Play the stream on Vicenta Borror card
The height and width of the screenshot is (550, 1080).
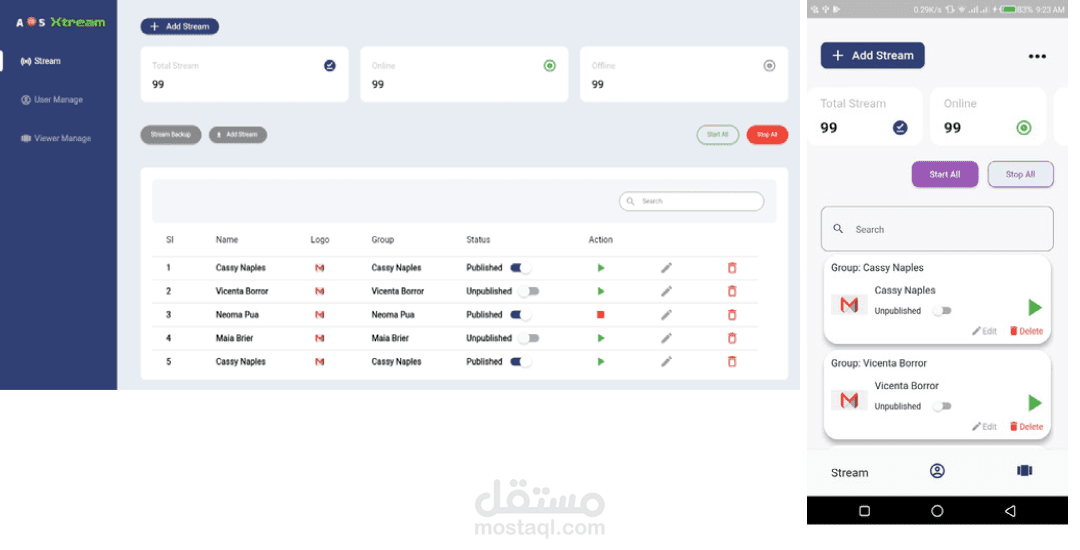tap(1034, 403)
